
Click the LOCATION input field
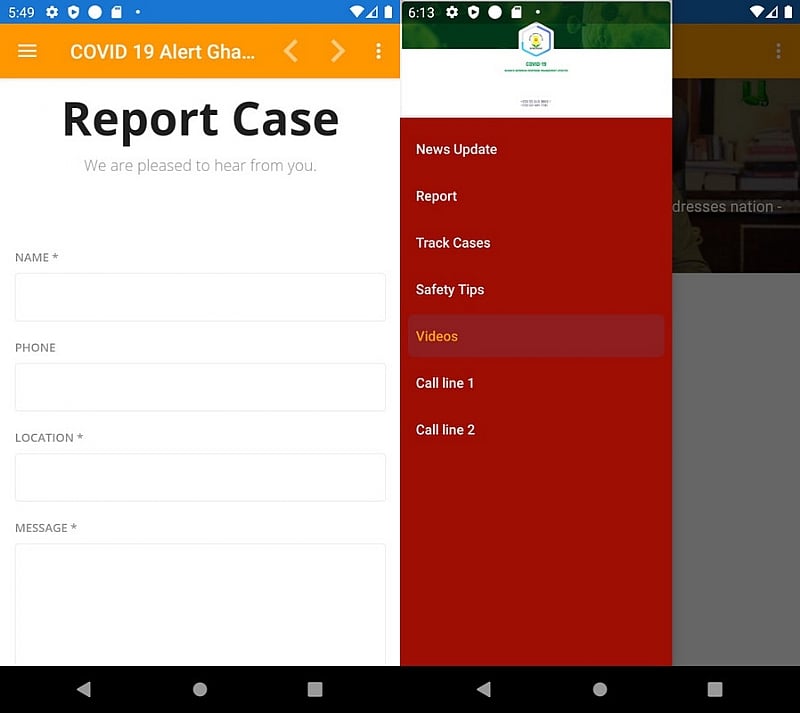tap(200, 477)
